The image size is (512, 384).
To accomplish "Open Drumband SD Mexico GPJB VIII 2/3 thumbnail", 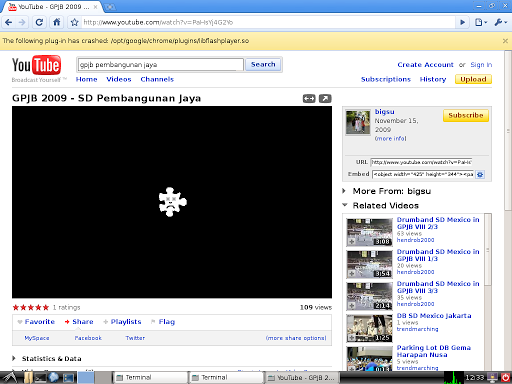I will pyautogui.click(x=369, y=232).
